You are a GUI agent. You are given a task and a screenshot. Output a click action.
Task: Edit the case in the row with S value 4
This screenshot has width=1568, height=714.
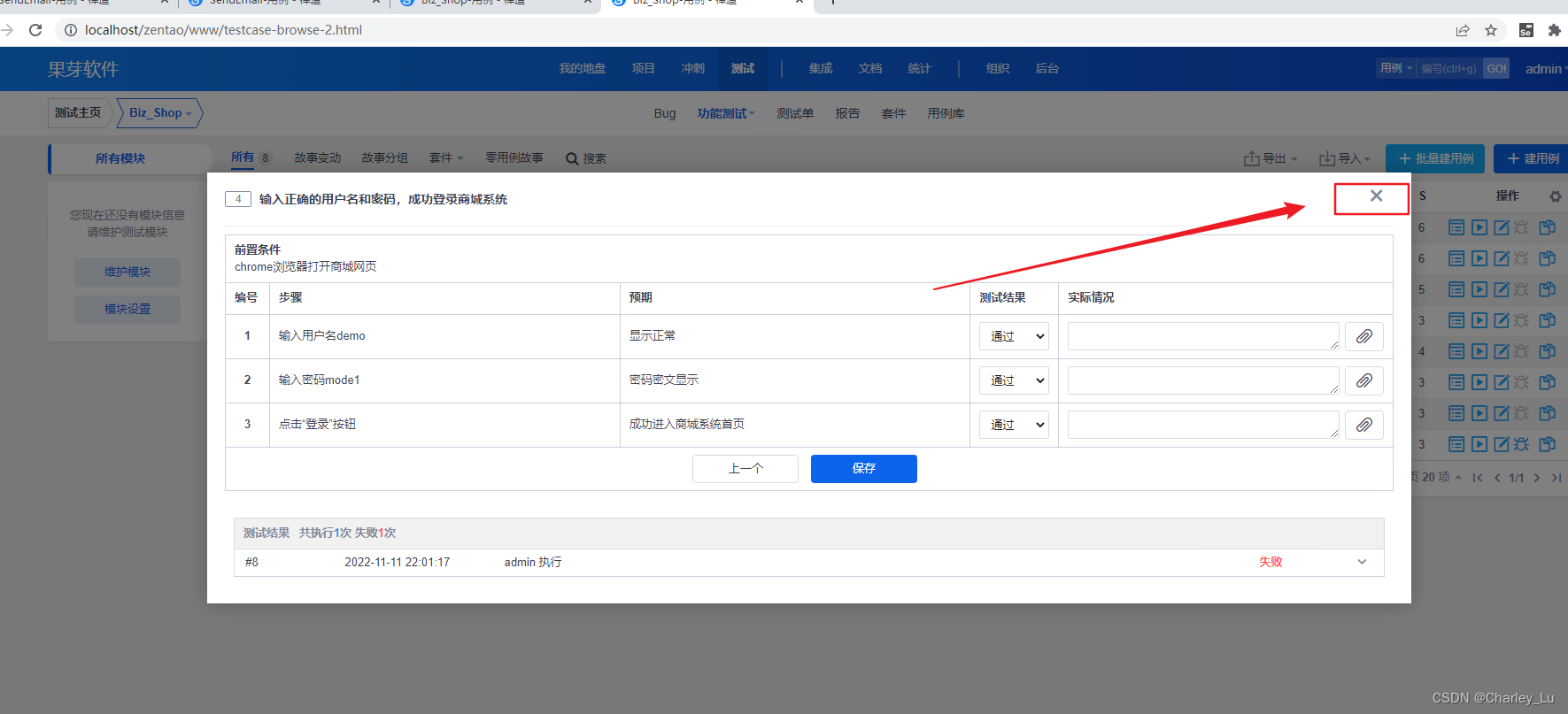[x=1502, y=351]
